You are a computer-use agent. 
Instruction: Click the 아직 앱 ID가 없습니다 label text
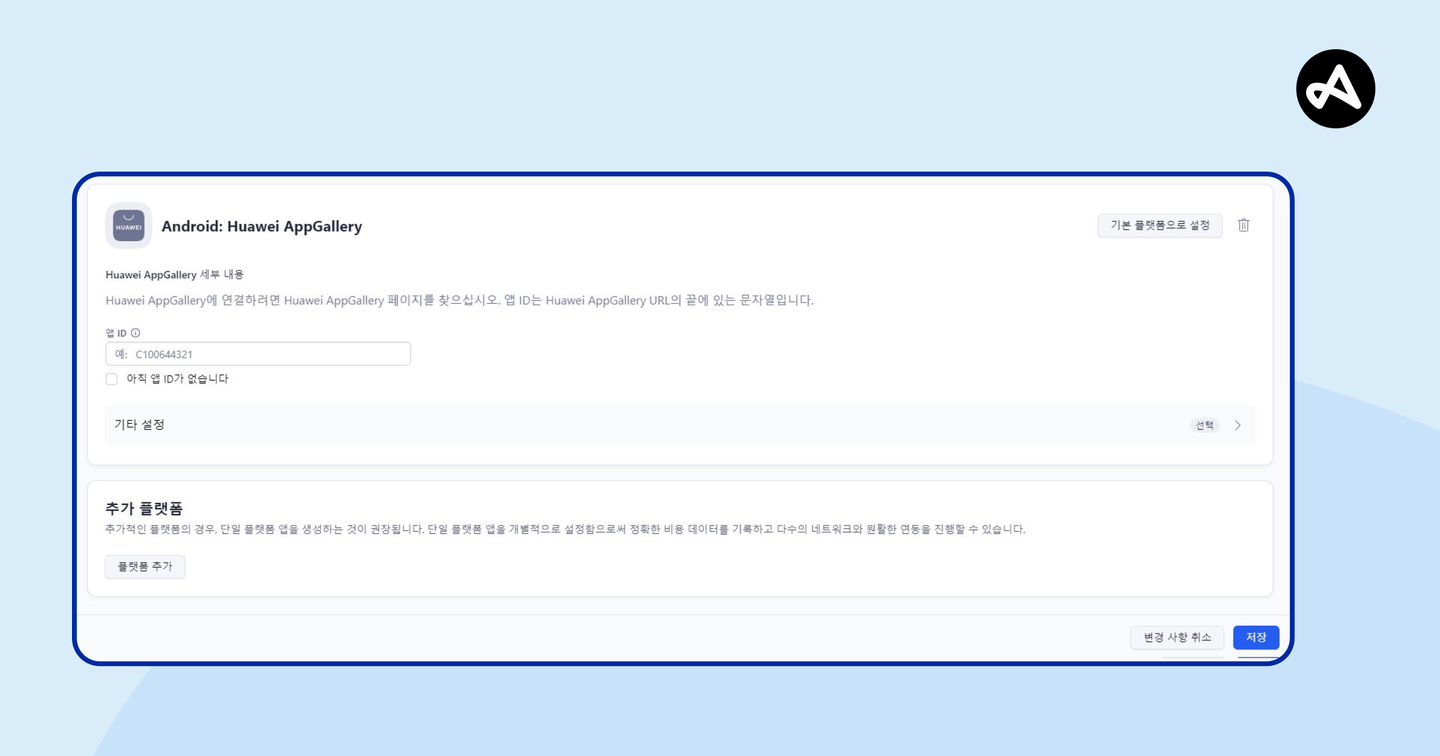178,380
